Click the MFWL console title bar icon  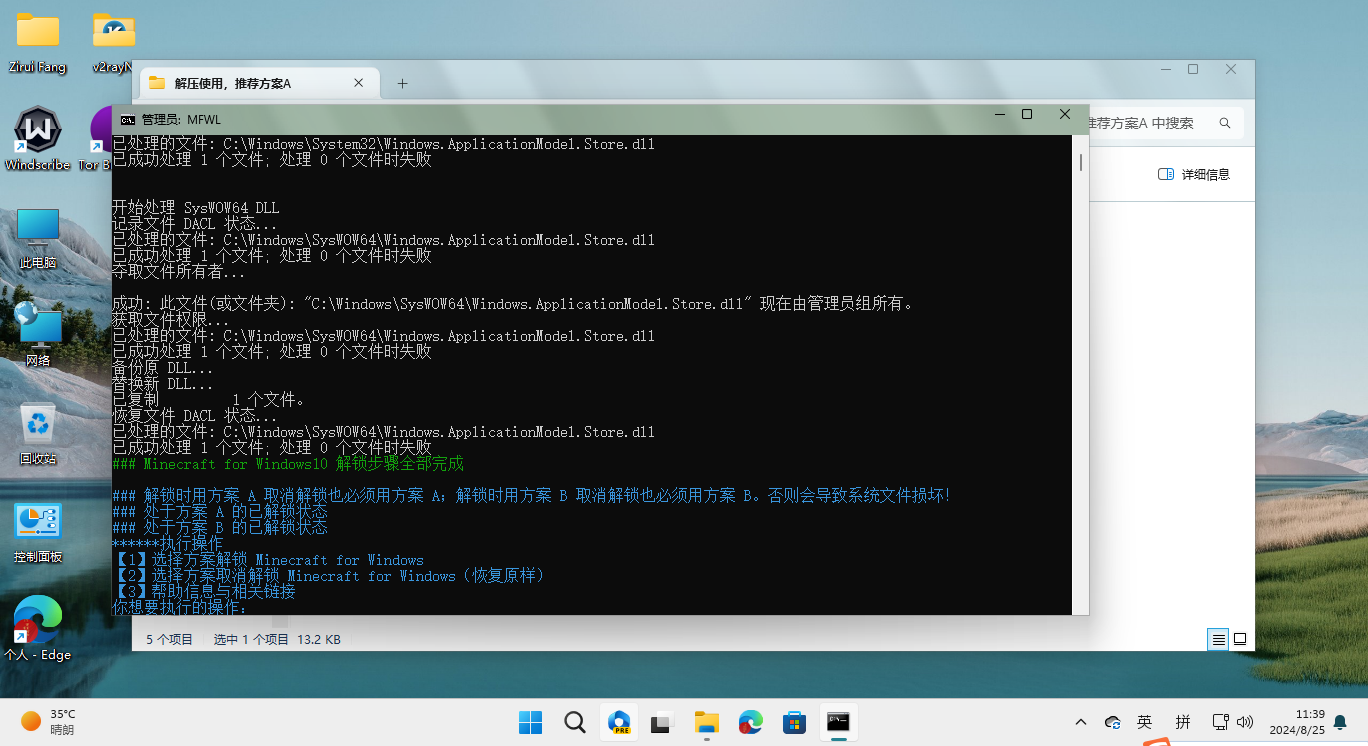tap(128, 118)
